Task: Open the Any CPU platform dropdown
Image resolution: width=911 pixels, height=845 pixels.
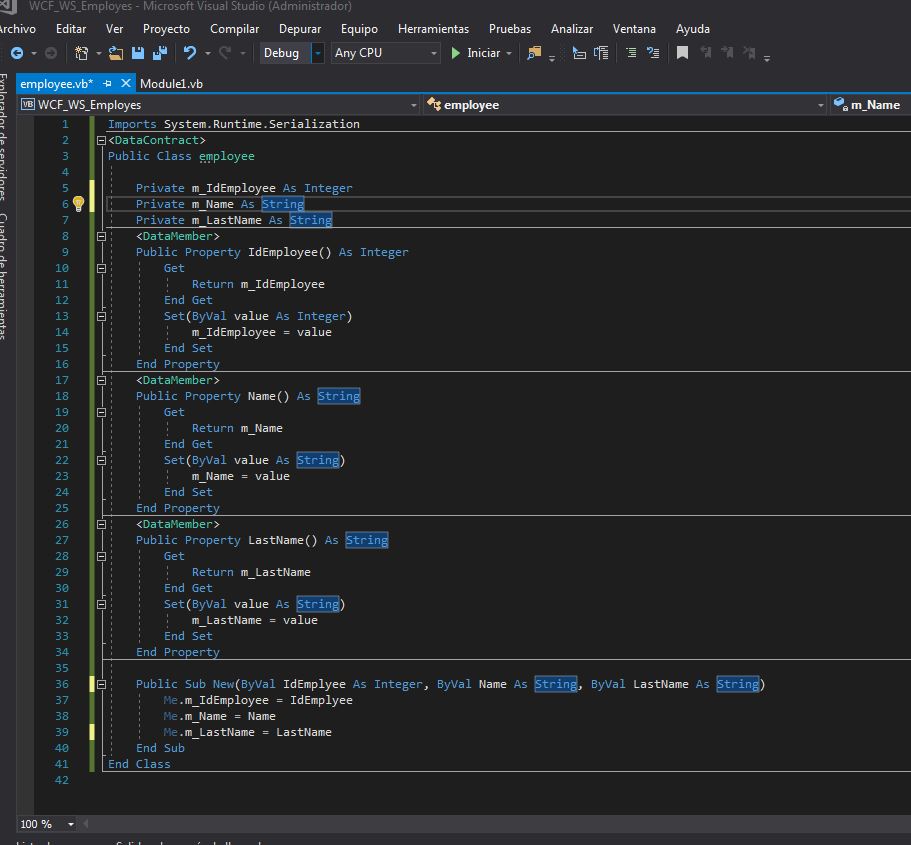Action: [433, 53]
